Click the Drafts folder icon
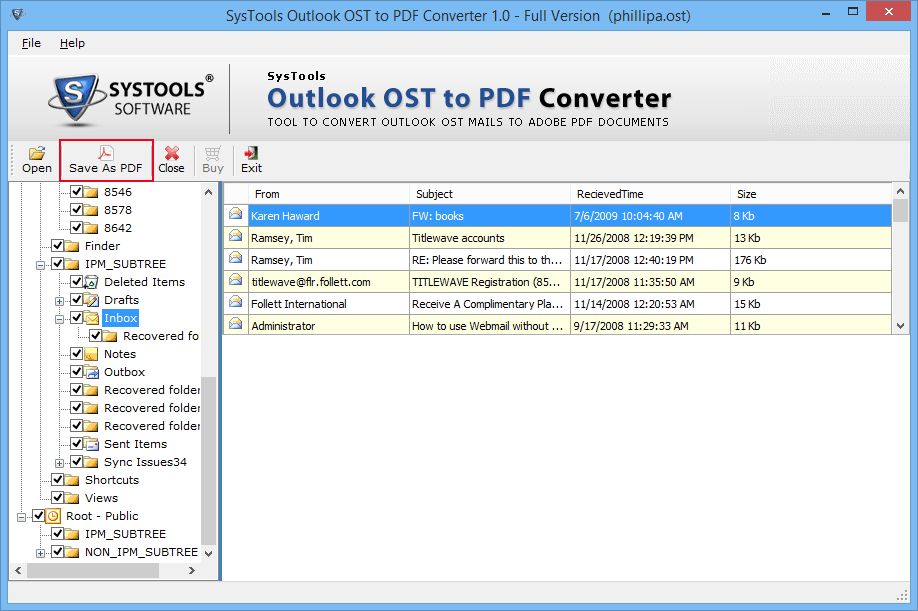 [x=91, y=300]
